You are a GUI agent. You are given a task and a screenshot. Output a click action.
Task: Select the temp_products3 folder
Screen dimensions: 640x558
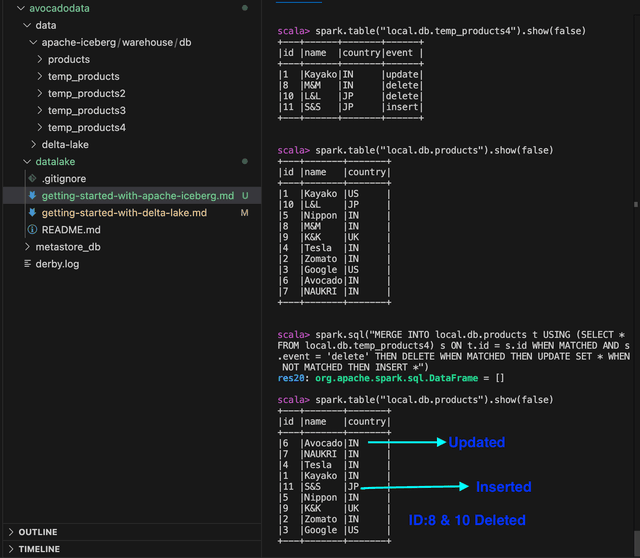click(x=87, y=110)
